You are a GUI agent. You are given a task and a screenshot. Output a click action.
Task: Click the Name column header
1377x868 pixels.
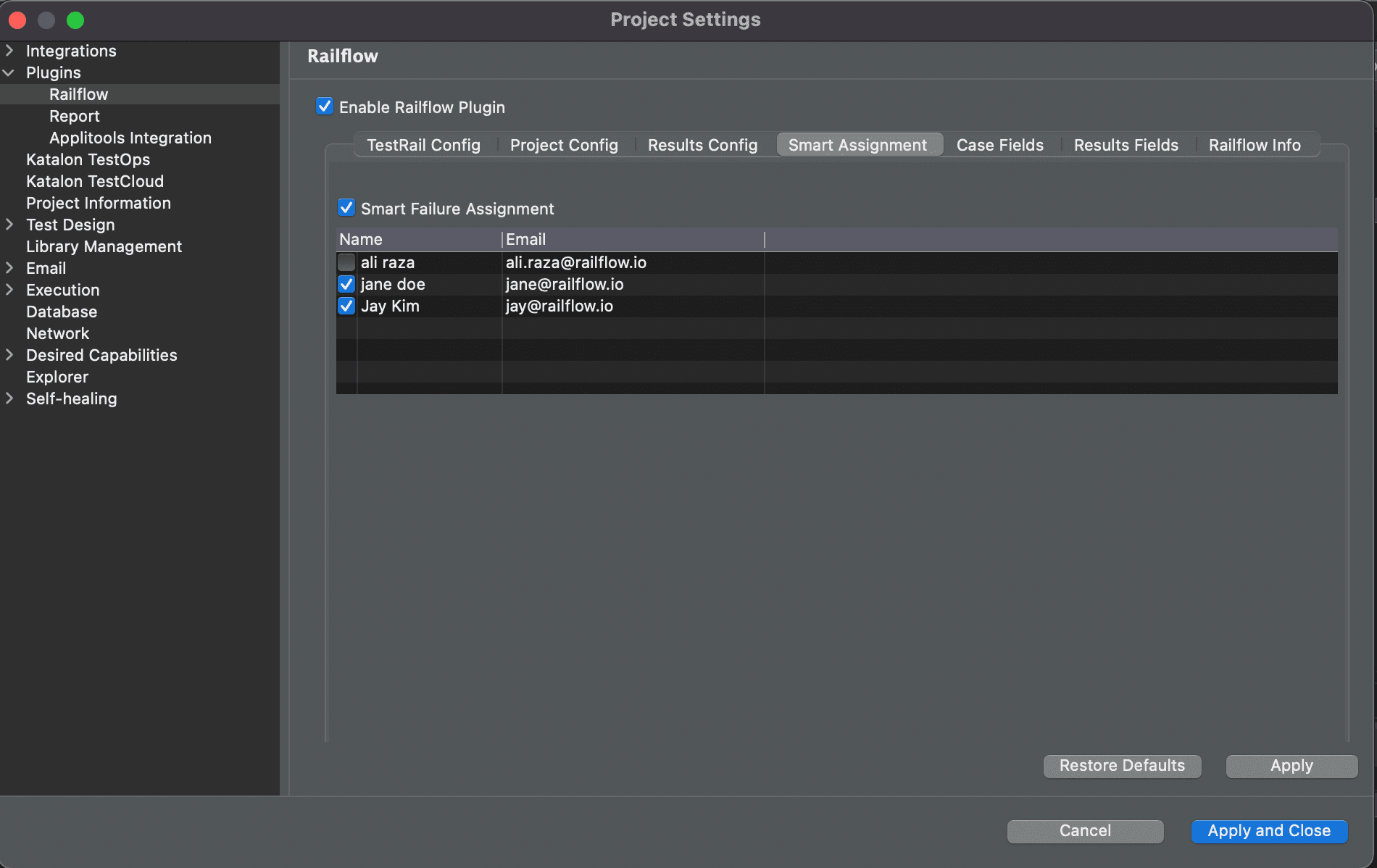pos(419,239)
